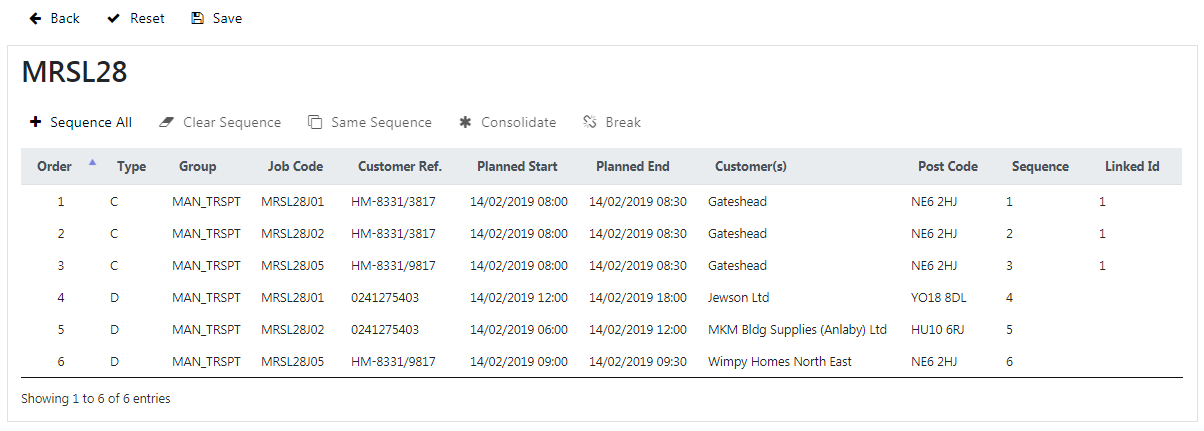Click the Sequence All plus icon

click(x=35, y=122)
